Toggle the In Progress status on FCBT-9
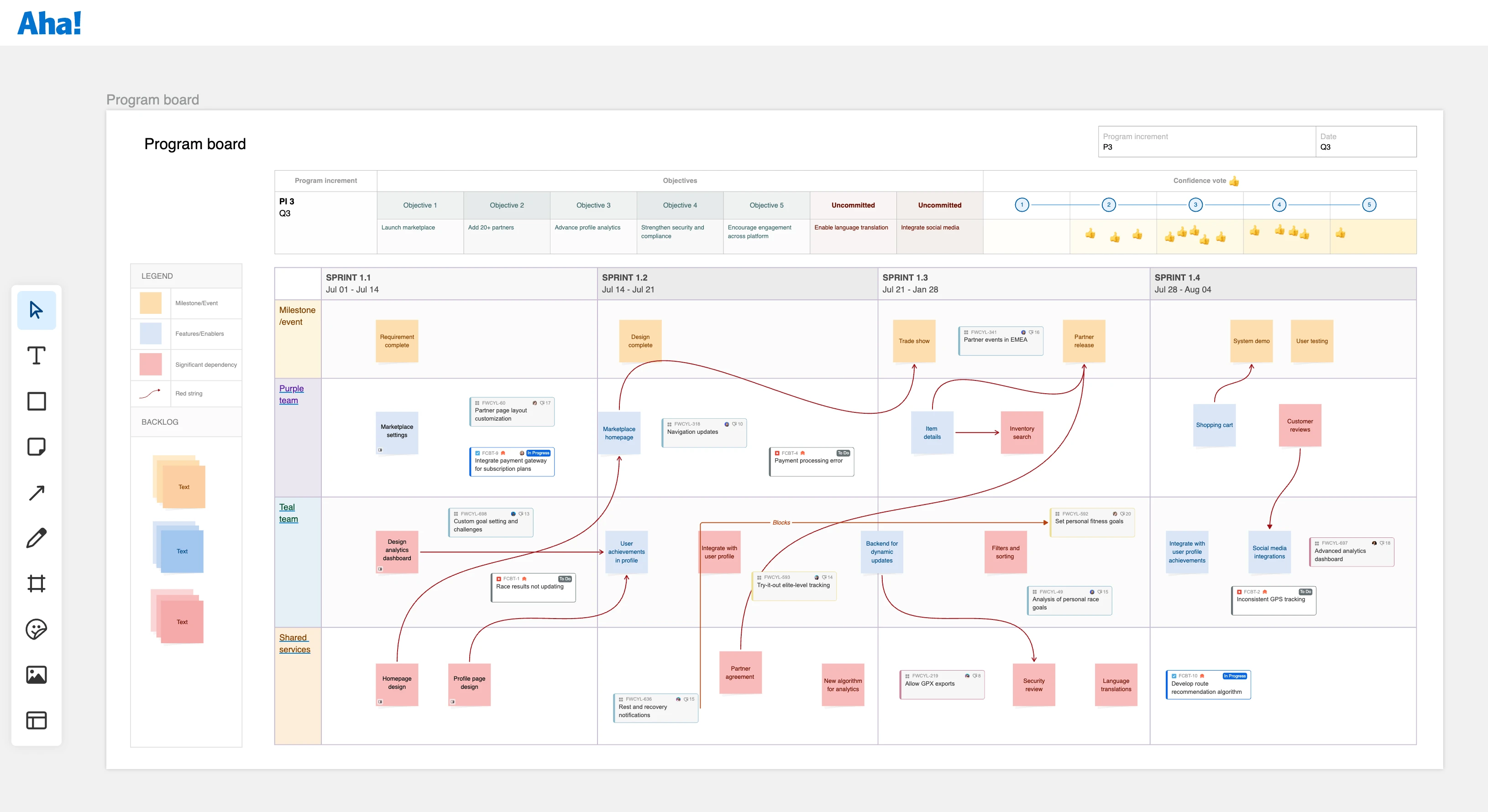This screenshot has height=812, width=1488. [x=538, y=453]
